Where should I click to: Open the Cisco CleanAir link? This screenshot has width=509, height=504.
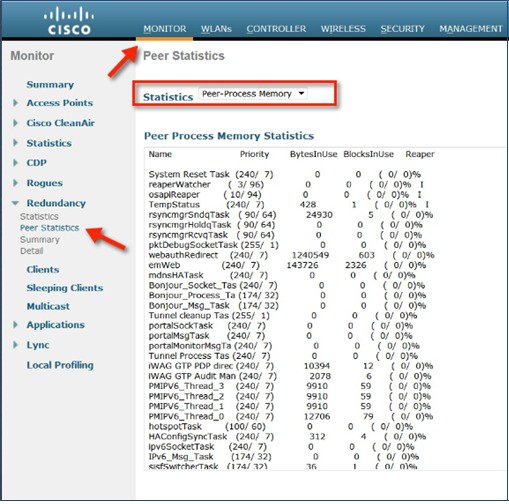pyautogui.click(x=61, y=123)
